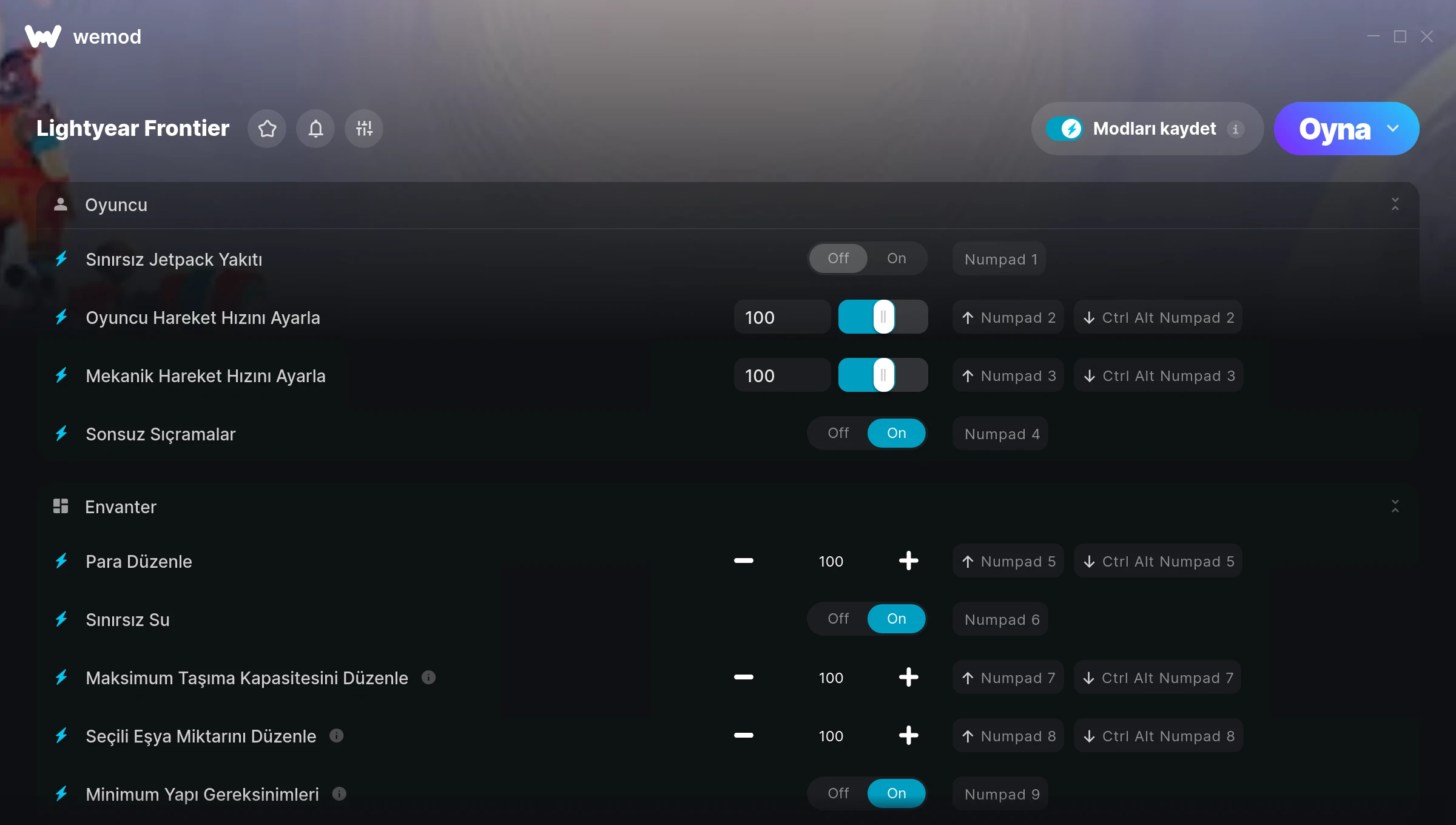The image size is (1456, 825).
Task: Edit decrease hotkey Ctrl Alt Numpad 5
Action: (1158, 561)
